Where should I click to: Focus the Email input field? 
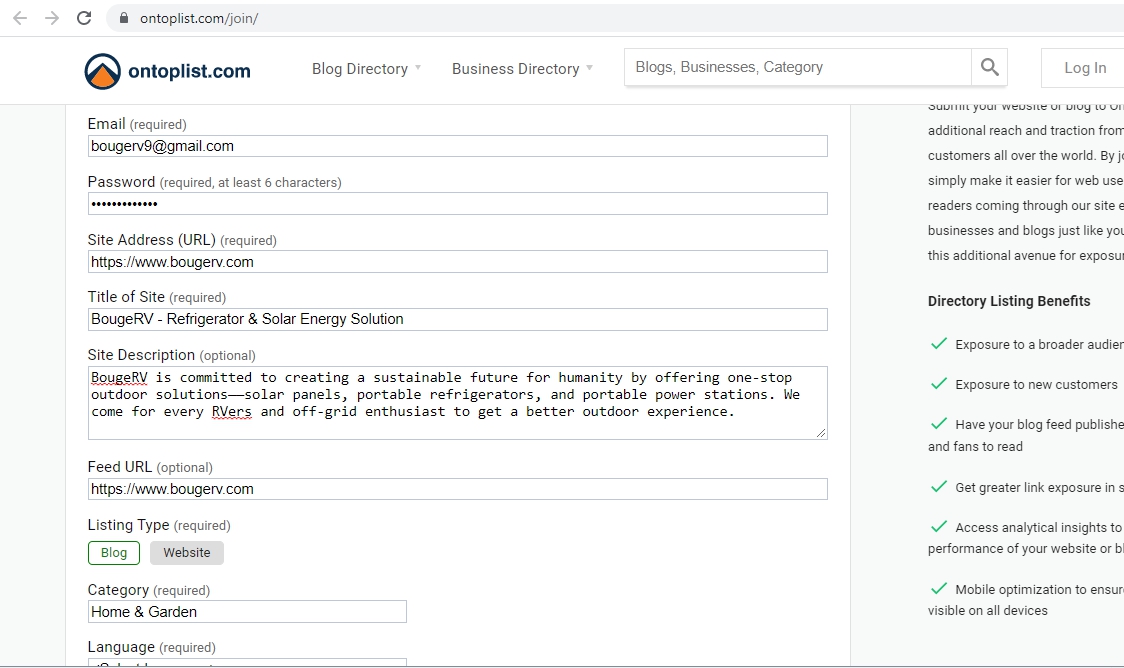457,146
